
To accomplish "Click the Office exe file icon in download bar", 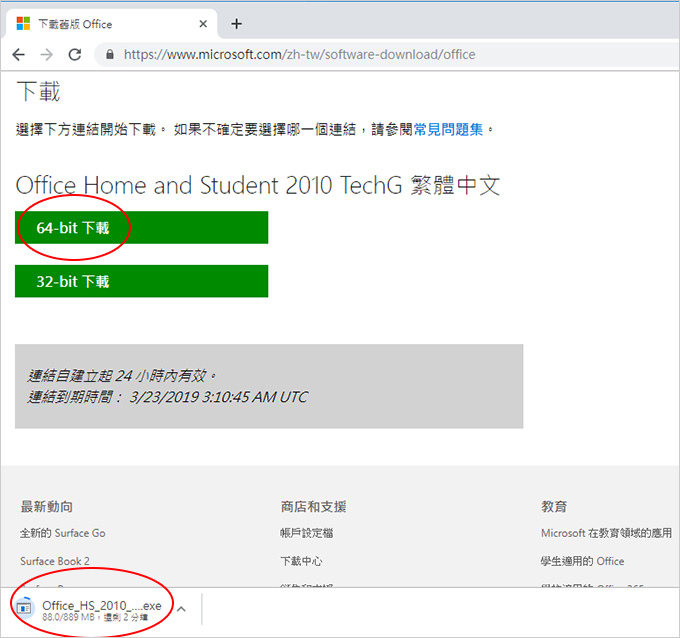I will coord(24,608).
